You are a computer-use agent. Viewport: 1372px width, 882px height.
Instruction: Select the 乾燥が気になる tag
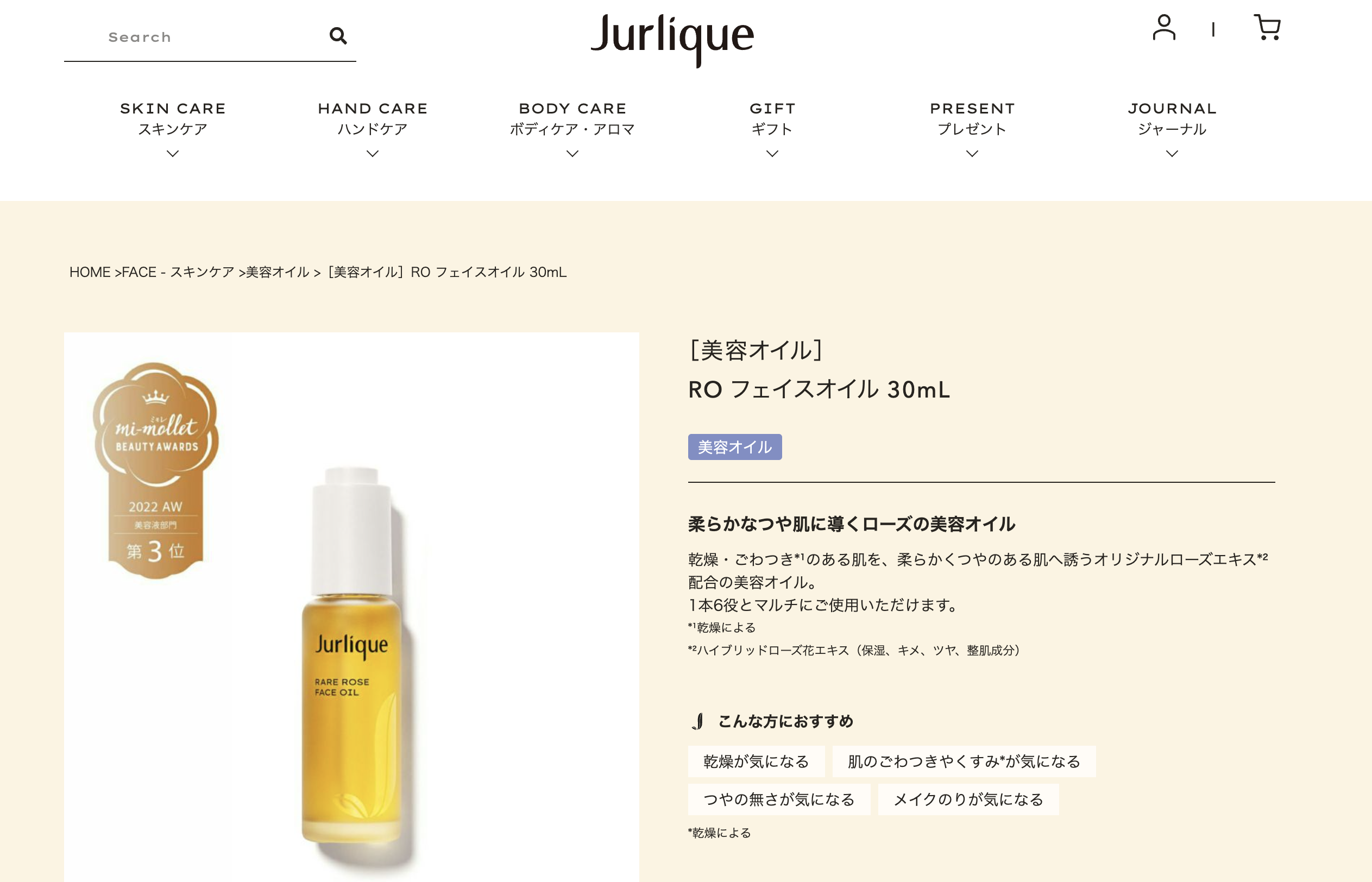(x=756, y=761)
